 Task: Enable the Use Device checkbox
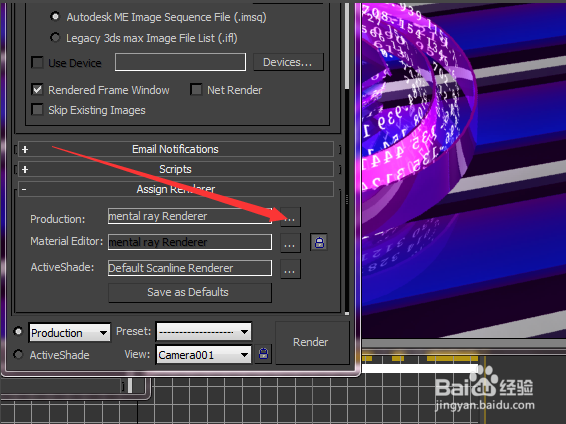37,62
